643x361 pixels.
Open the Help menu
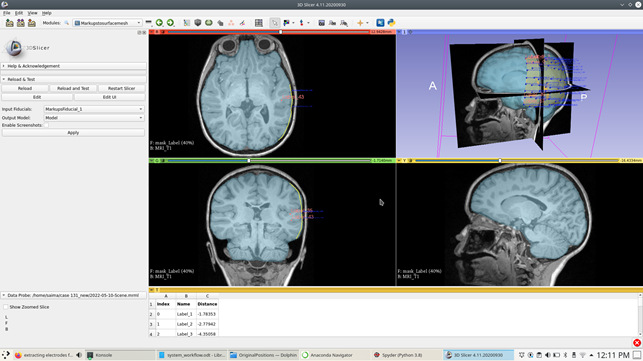point(47,13)
